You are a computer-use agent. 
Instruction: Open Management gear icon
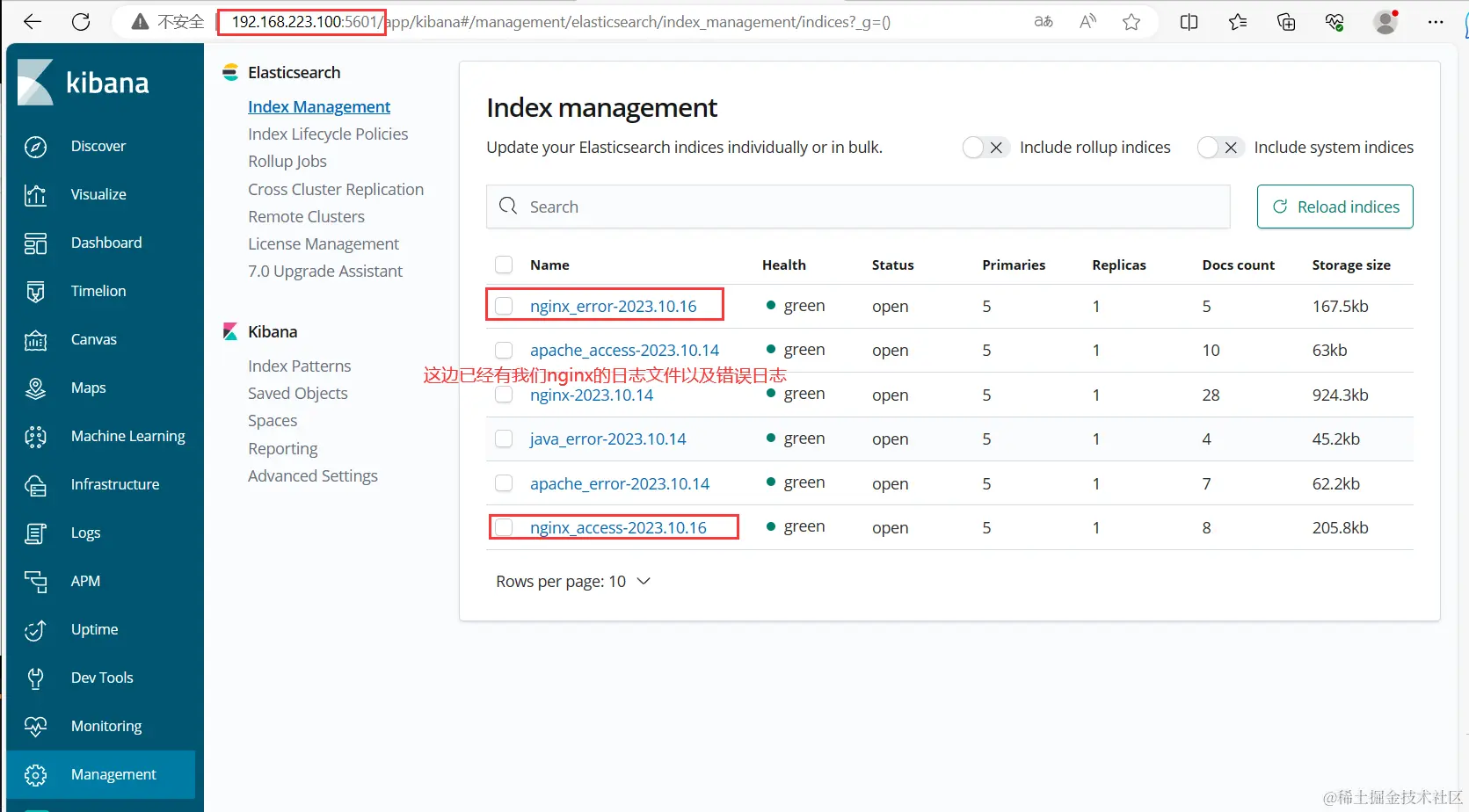point(35,775)
